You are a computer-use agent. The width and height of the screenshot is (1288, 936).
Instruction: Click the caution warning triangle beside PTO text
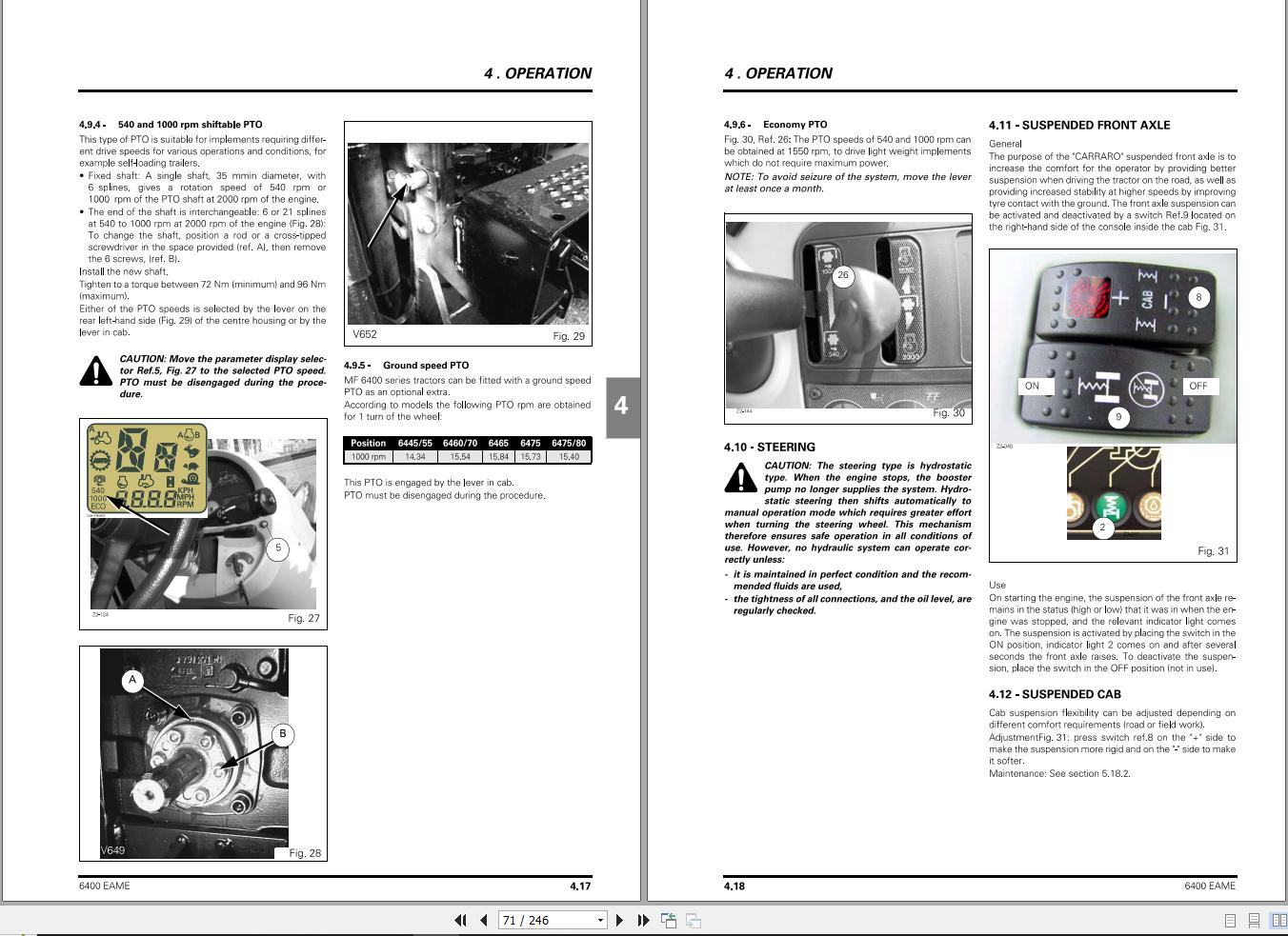[x=96, y=371]
